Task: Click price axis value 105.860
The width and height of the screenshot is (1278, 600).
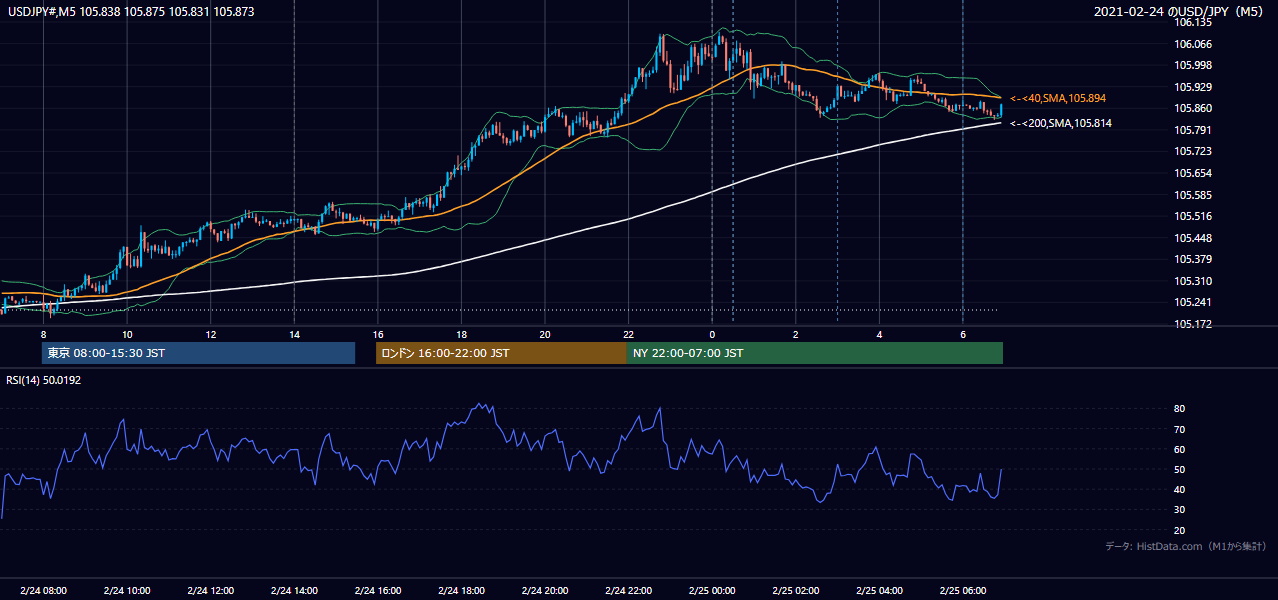Action: pyautogui.click(x=1194, y=108)
